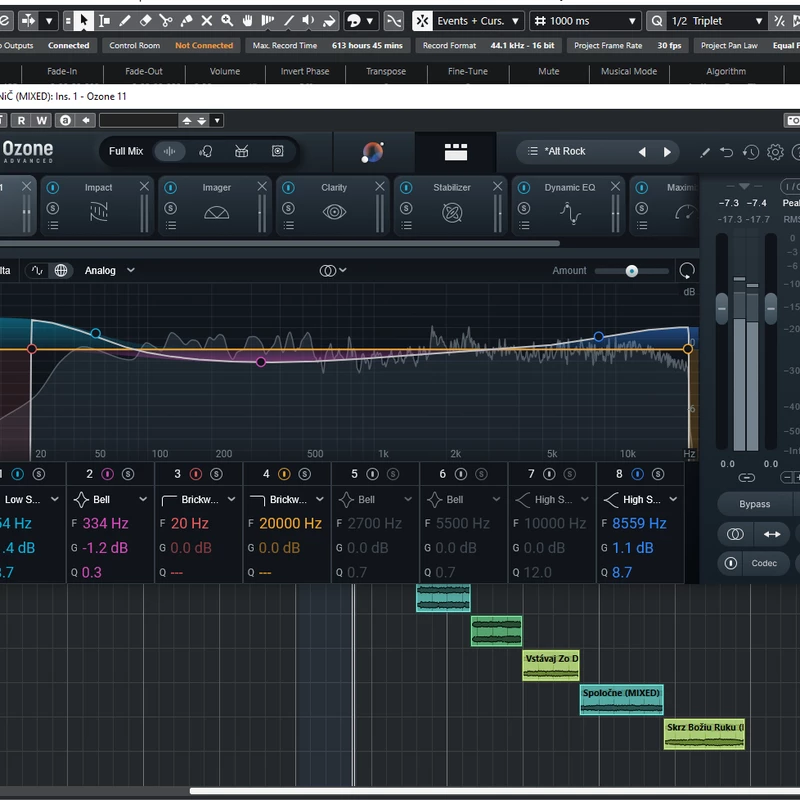
Task: Select the Mute X tool
Action: 207,21
